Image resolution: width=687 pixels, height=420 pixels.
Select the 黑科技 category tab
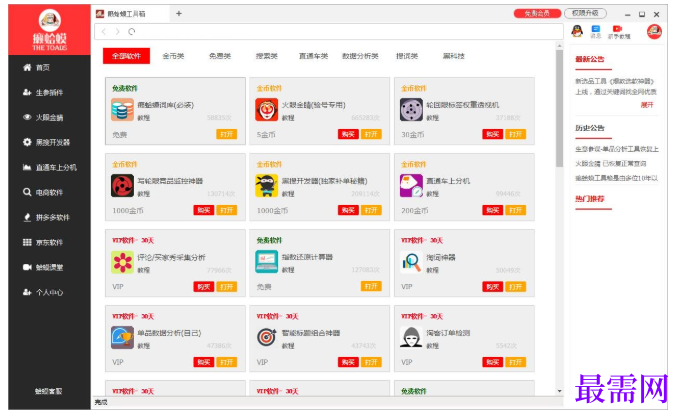453,56
